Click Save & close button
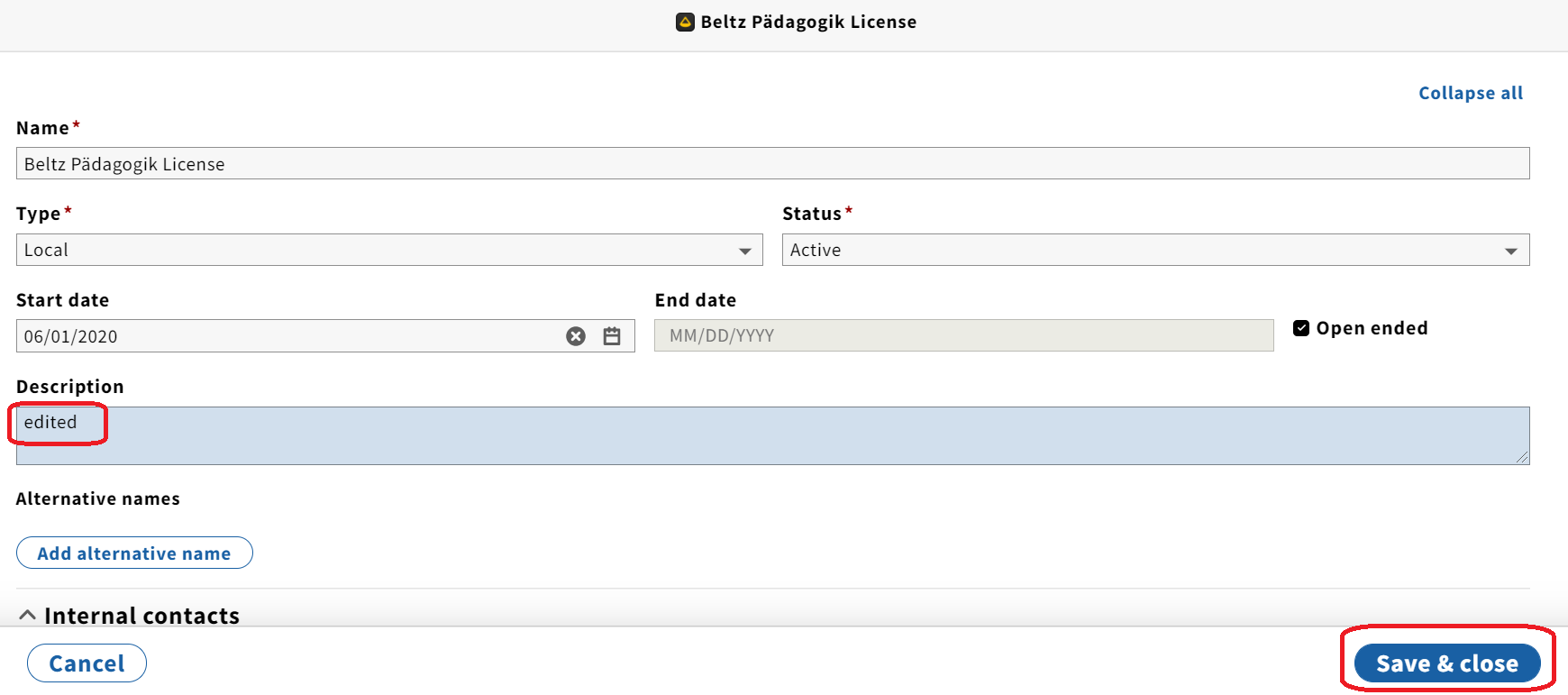The image size is (1568, 695). point(1447,663)
